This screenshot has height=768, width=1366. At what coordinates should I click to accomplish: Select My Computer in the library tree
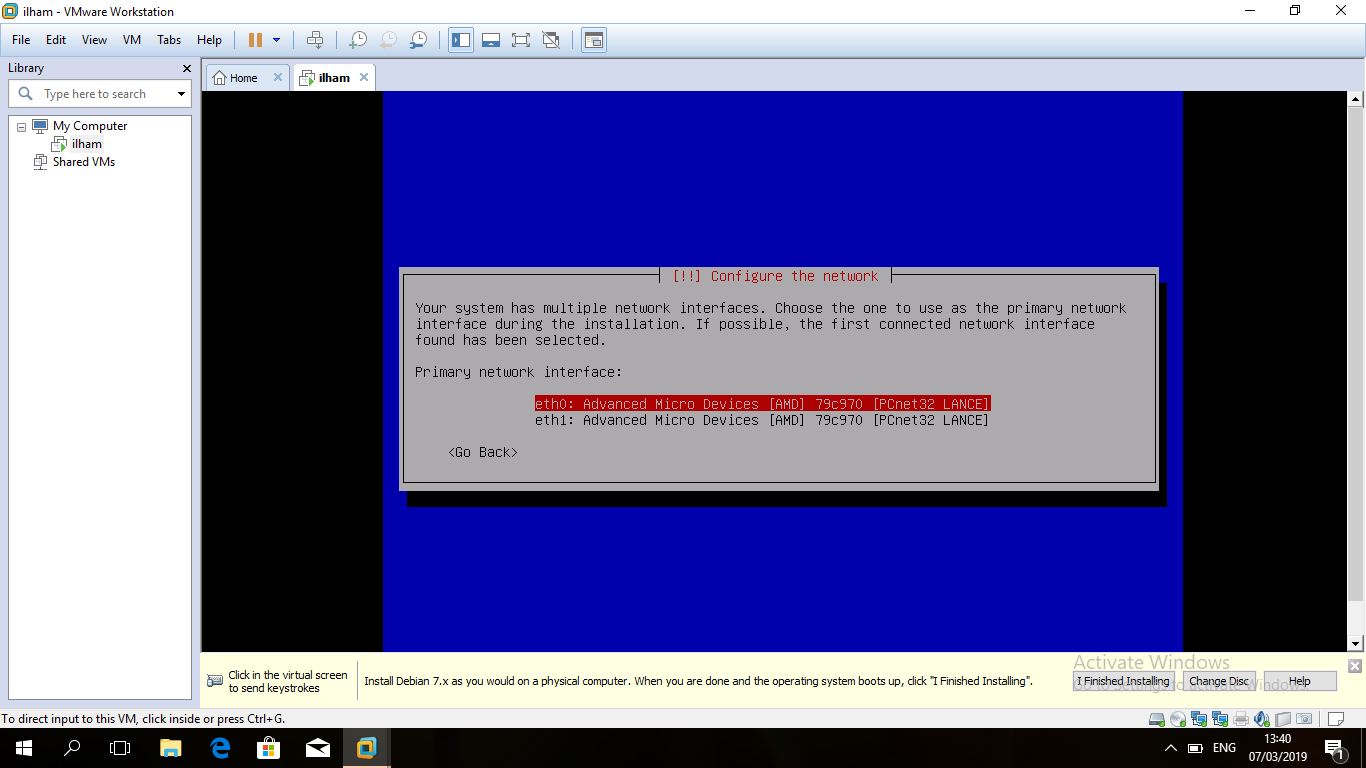(x=90, y=126)
